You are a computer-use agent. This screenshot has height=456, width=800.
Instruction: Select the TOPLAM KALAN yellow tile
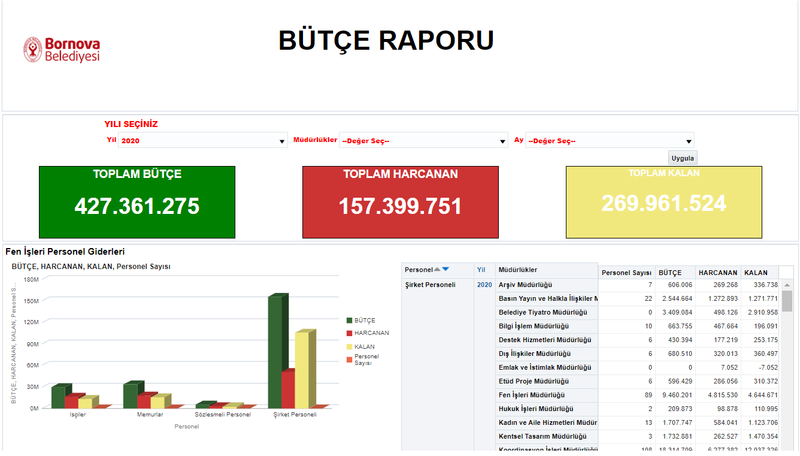pyautogui.click(x=664, y=202)
